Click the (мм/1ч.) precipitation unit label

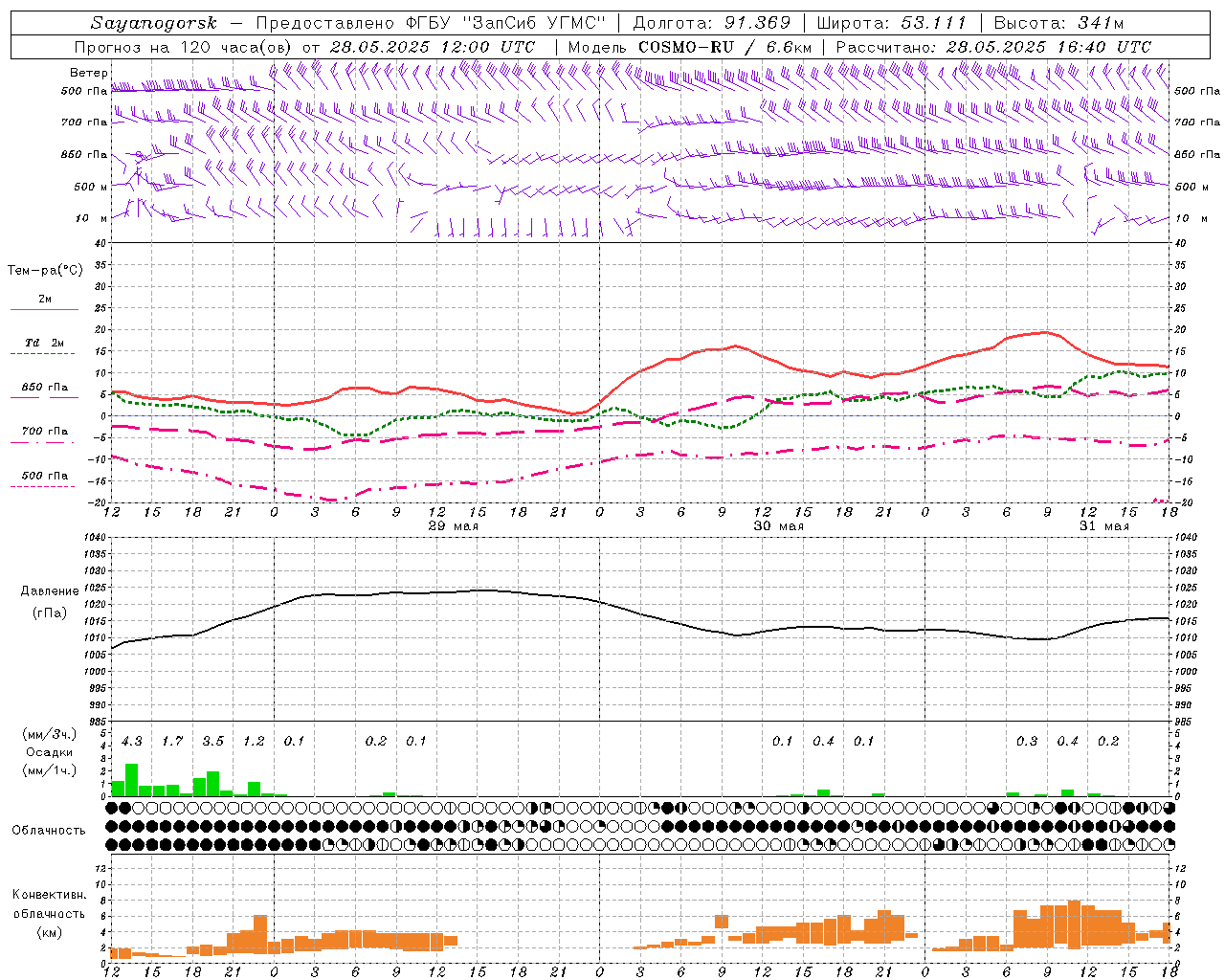click(49, 770)
